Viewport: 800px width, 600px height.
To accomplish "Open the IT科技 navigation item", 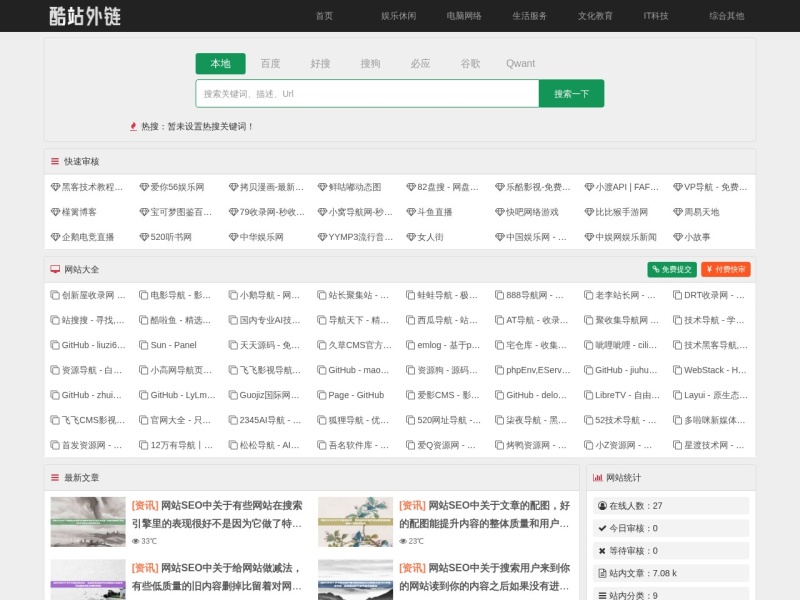I will [x=656, y=16].
